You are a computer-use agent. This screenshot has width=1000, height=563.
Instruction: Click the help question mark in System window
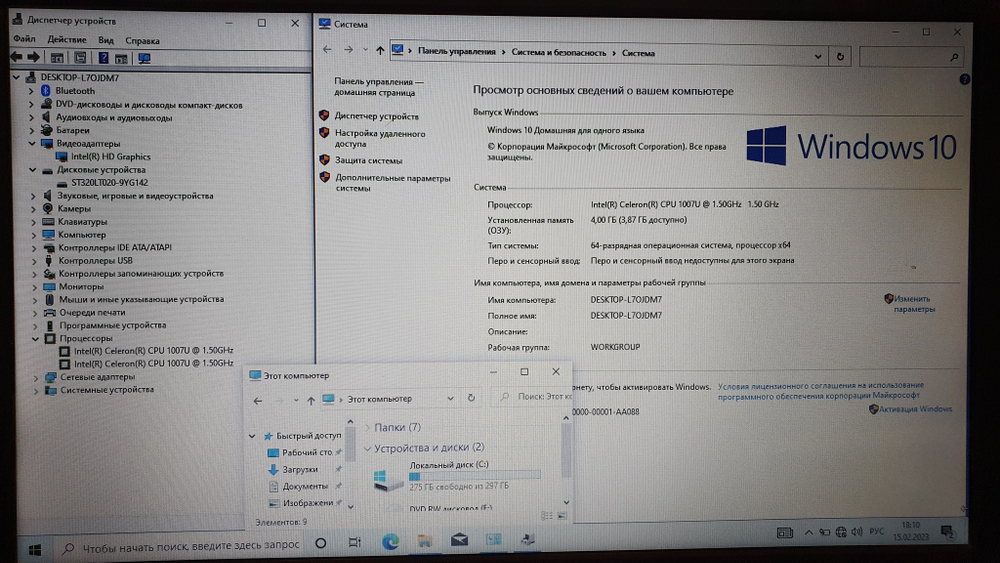[x=964, y=80]
